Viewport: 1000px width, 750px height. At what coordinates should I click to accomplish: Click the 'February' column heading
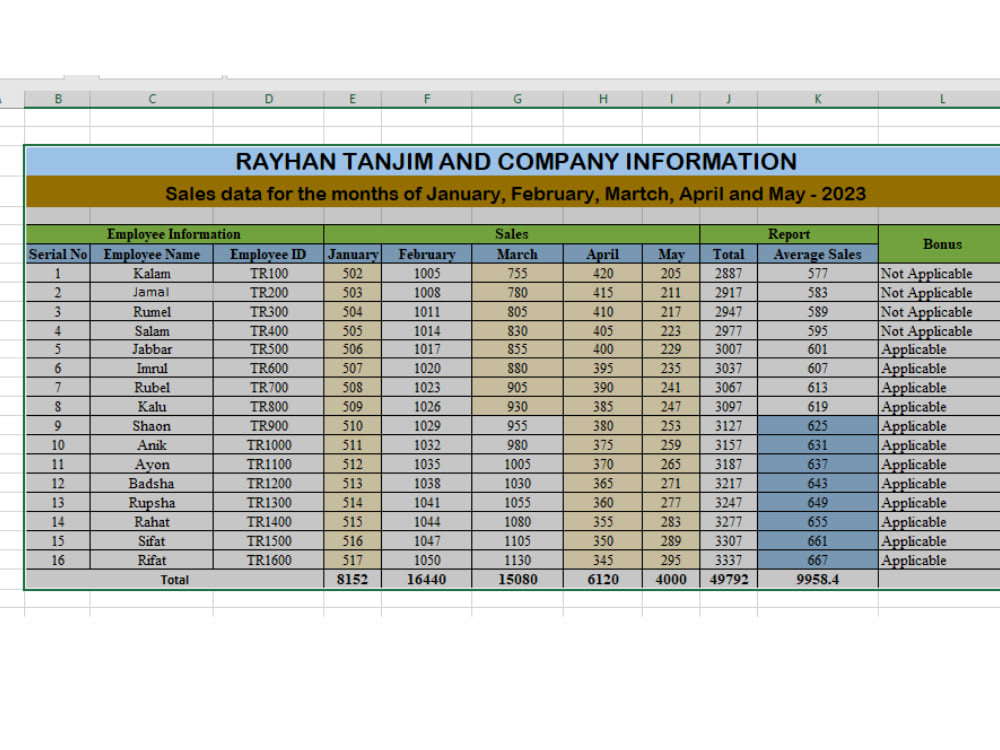click(427, 254)
